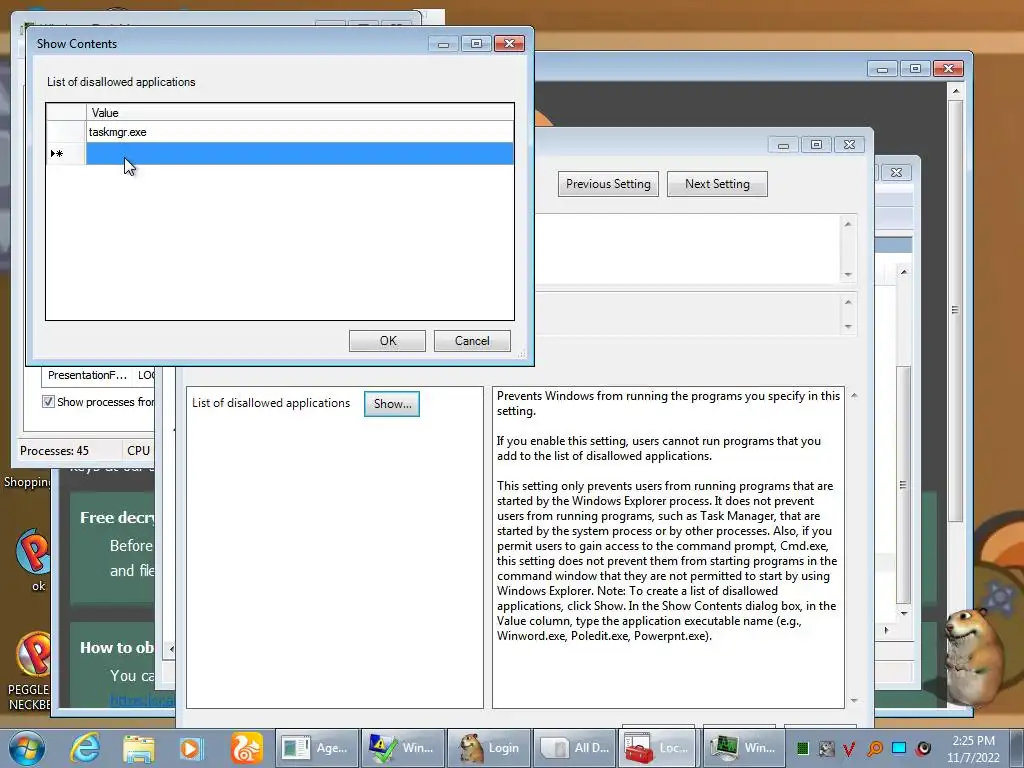
Task: Click comment box scroll-up arrow
Action: pyautogui.click(x=848, y=224)
